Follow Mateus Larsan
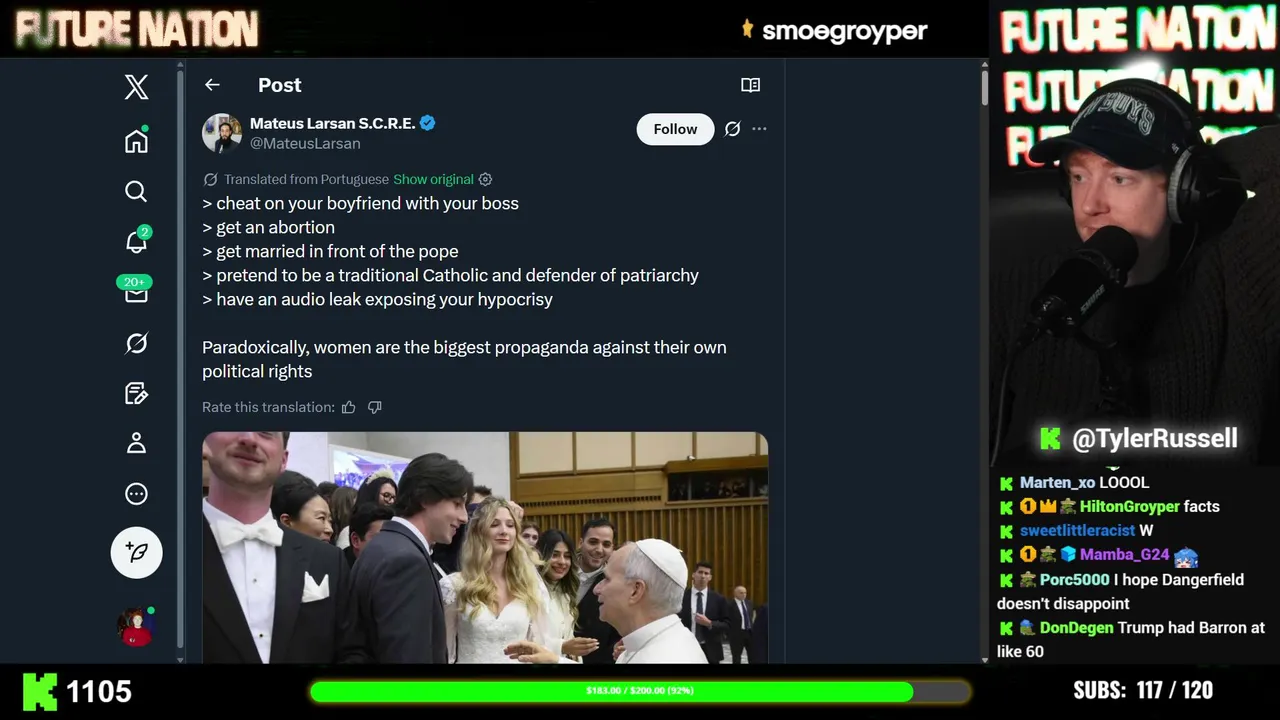The image size is (1280, 720). (x=675, y=129)
